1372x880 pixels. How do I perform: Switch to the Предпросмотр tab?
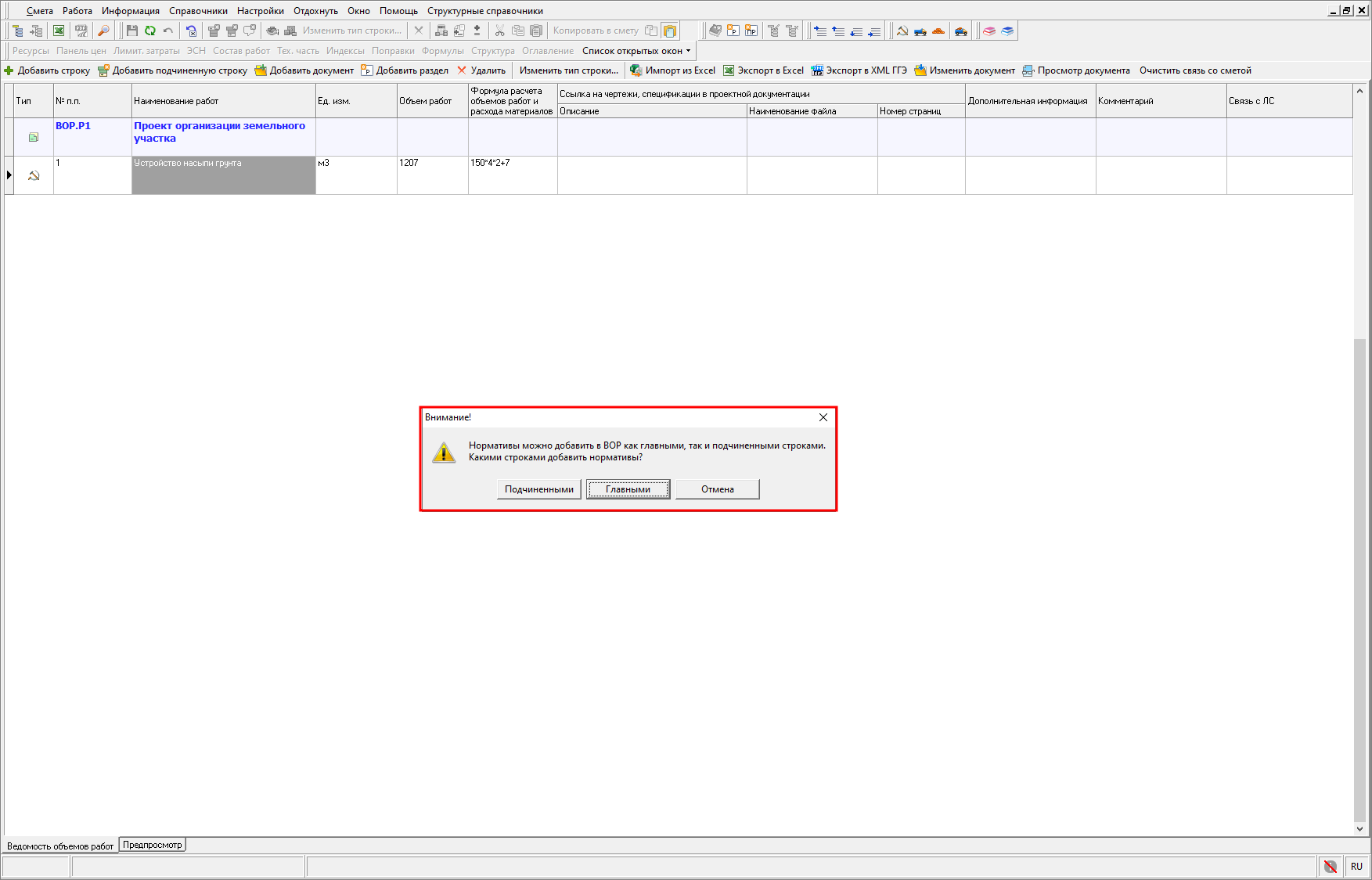tap(153, 845)
